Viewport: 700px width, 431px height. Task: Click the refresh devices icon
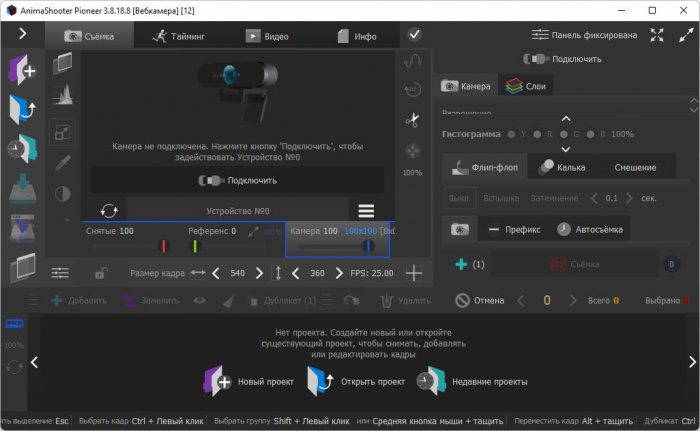coord(109,210)
